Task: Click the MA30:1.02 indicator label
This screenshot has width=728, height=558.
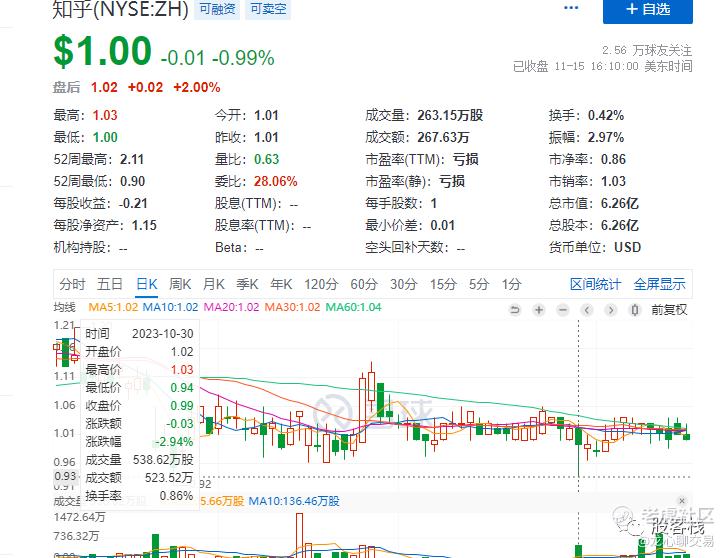Action: 292,307
